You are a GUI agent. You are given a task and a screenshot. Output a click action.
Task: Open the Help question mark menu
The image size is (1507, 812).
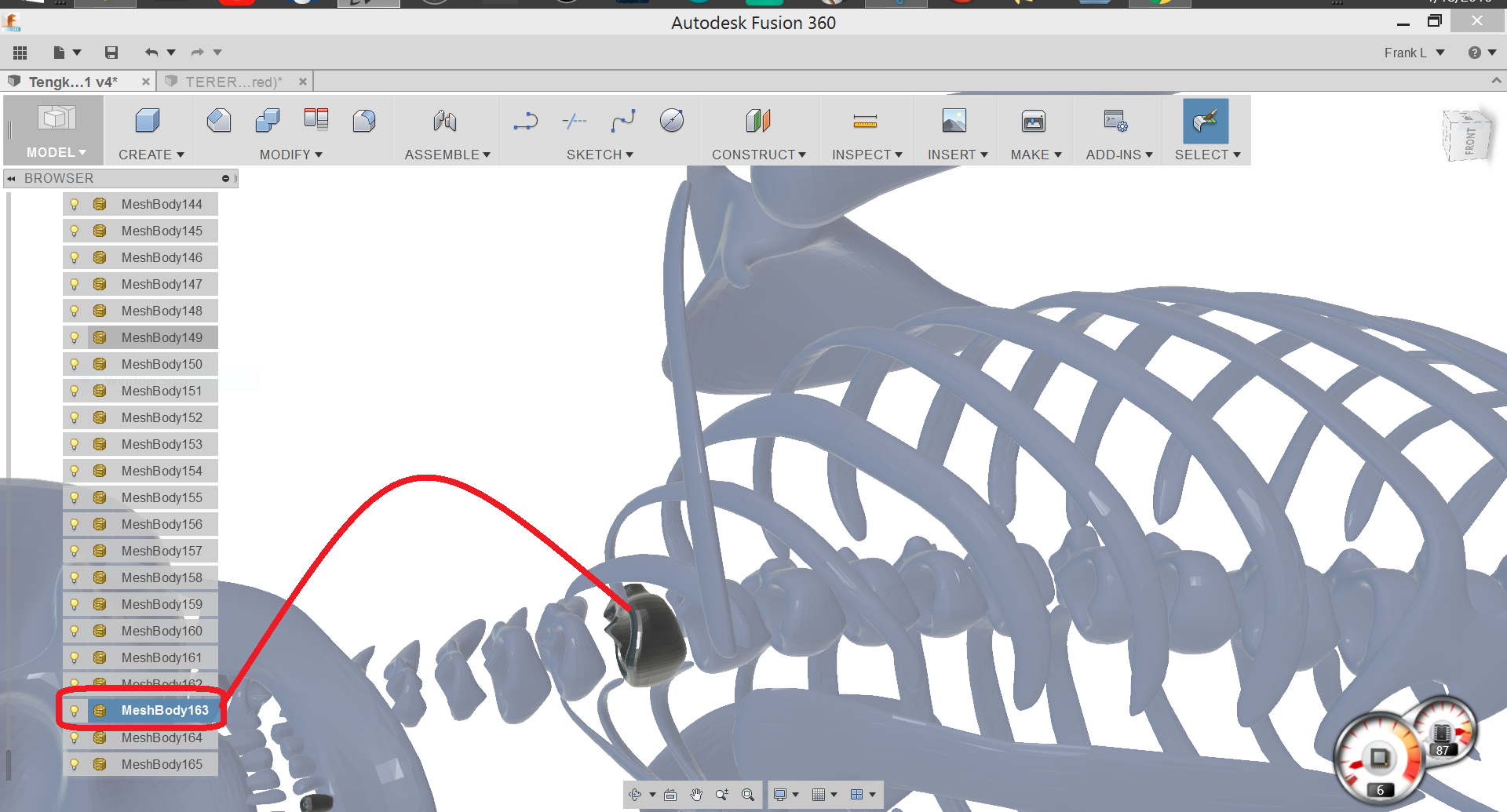1482,53
